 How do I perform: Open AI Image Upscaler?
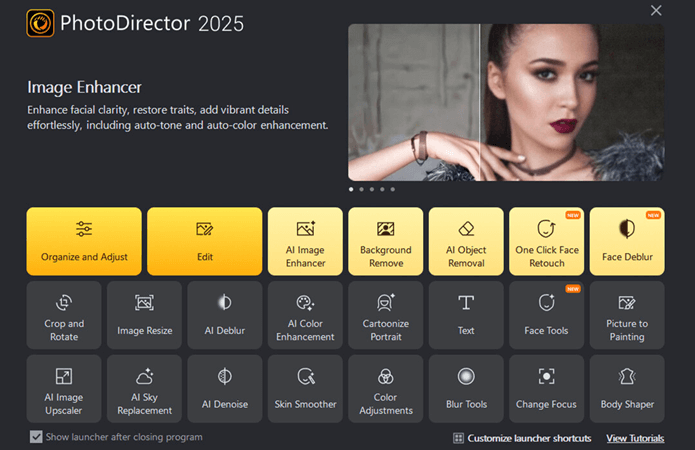click(64, 388)
